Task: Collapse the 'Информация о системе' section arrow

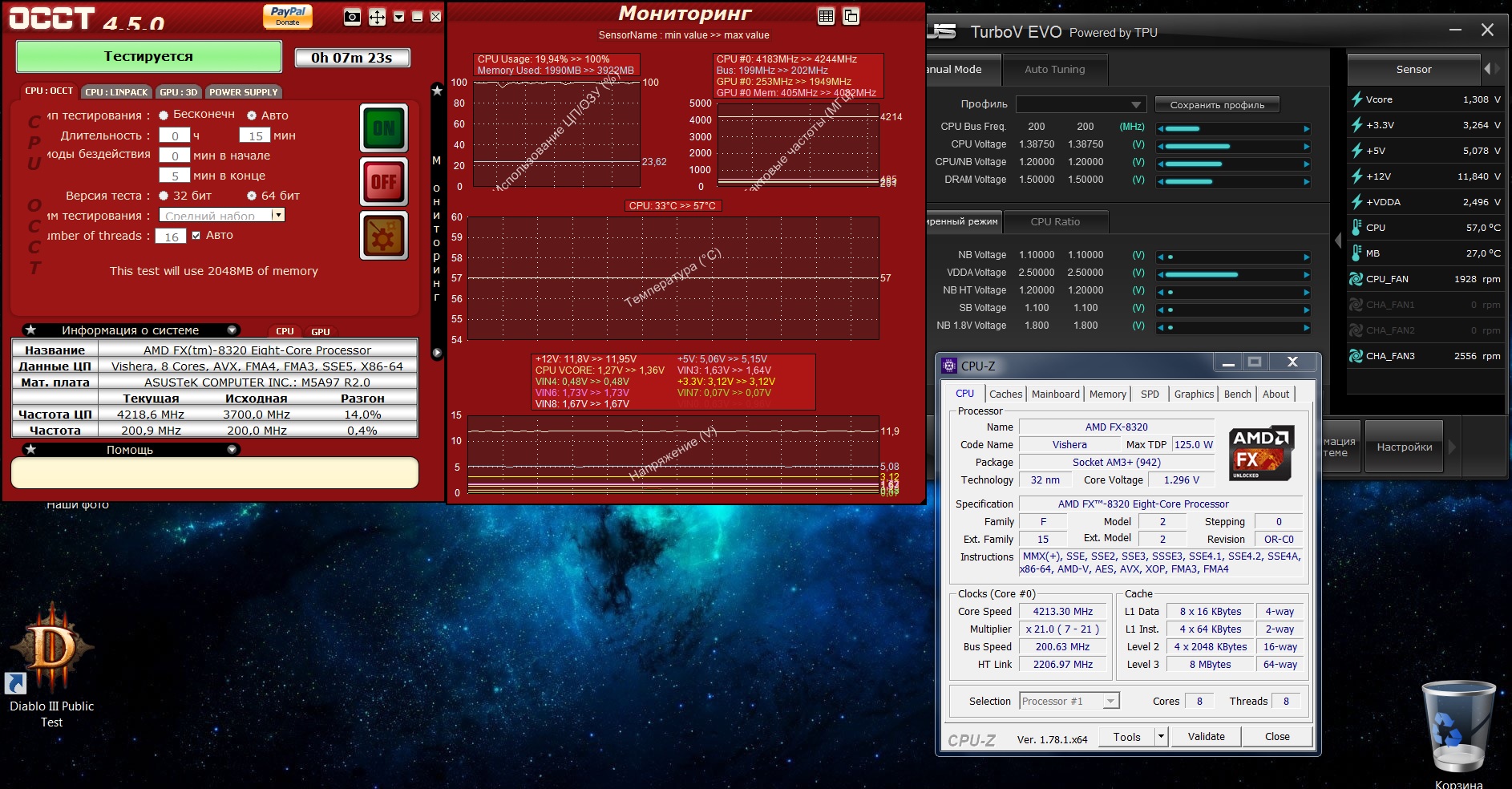Action: pyautogui.click(x=232, y=330)
